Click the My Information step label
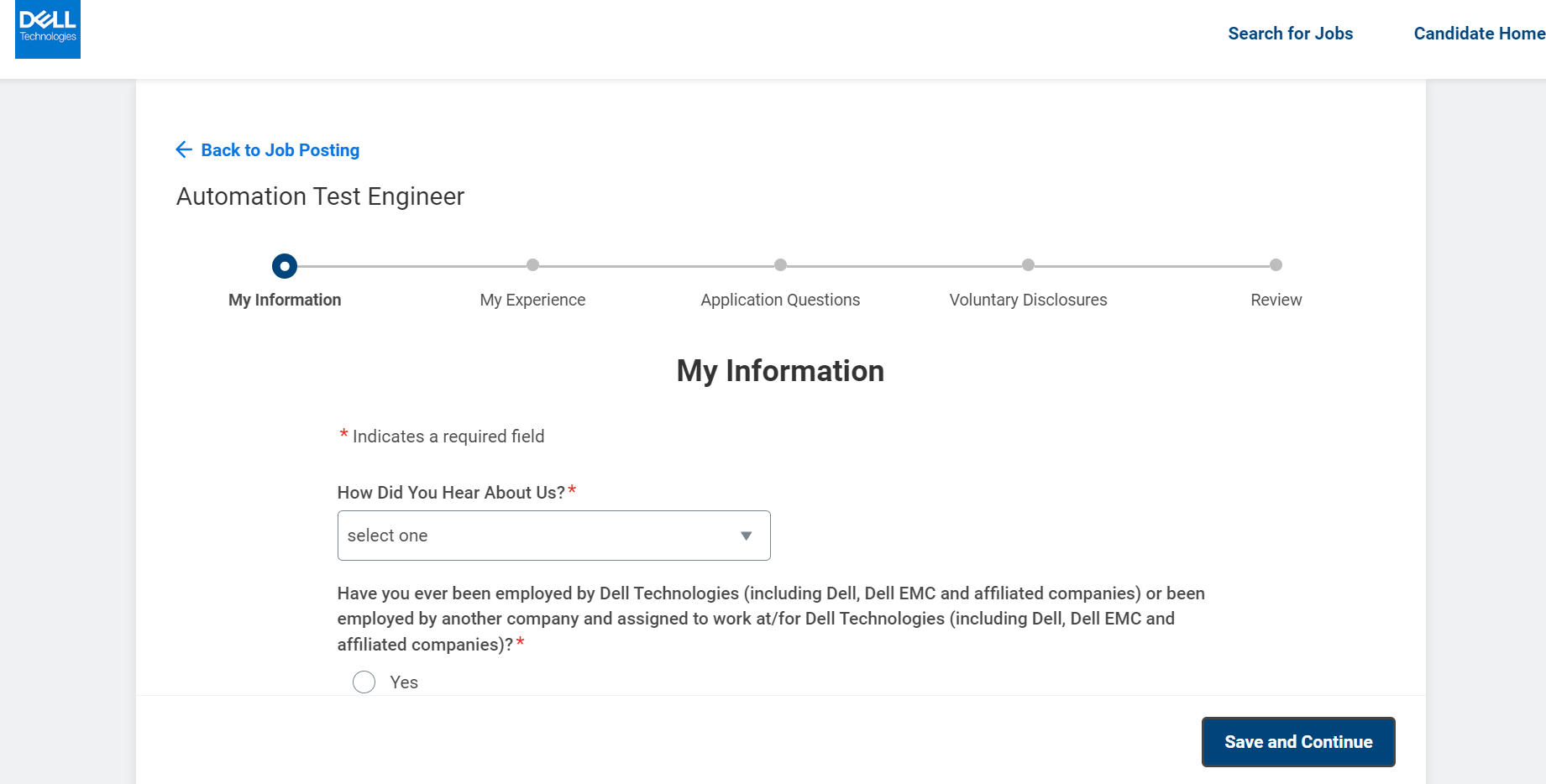Image resolution: width=1546 pixels, height=784 pixels. 285,300
